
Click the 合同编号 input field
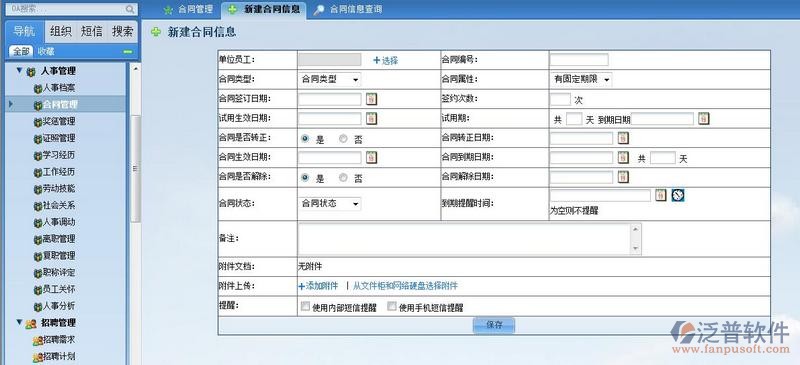(579, 60)
